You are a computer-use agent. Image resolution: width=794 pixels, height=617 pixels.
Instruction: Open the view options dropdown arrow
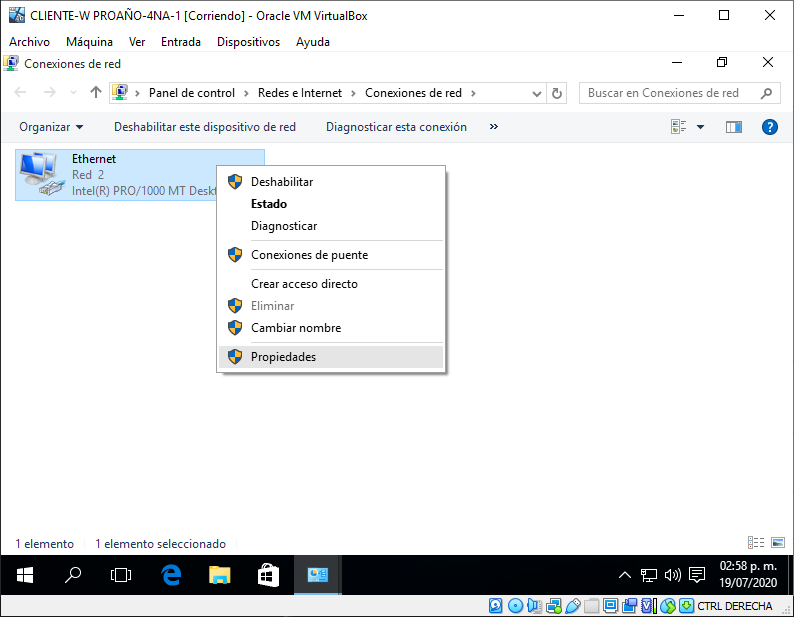coord(700,127)
